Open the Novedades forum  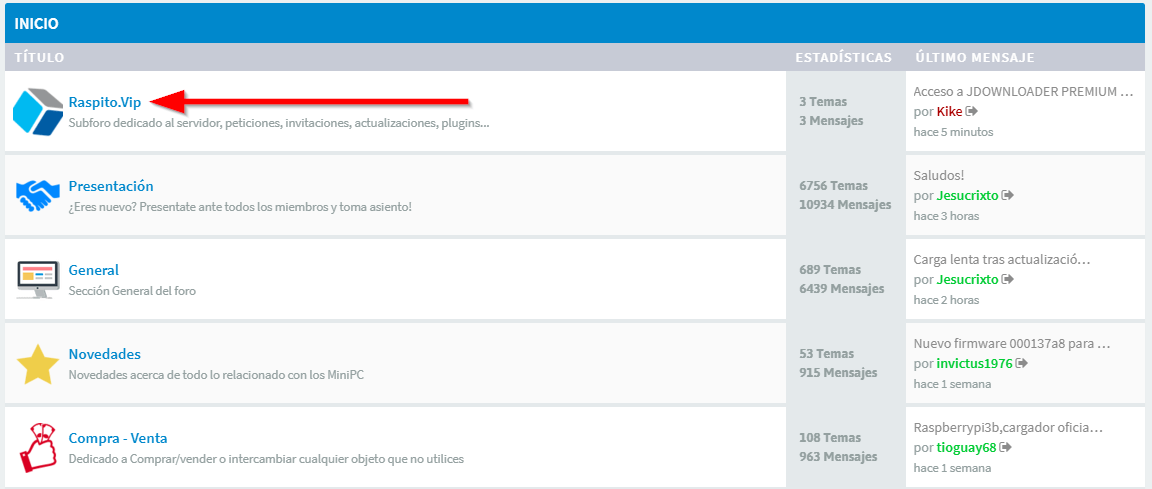[x=104, y=354]
